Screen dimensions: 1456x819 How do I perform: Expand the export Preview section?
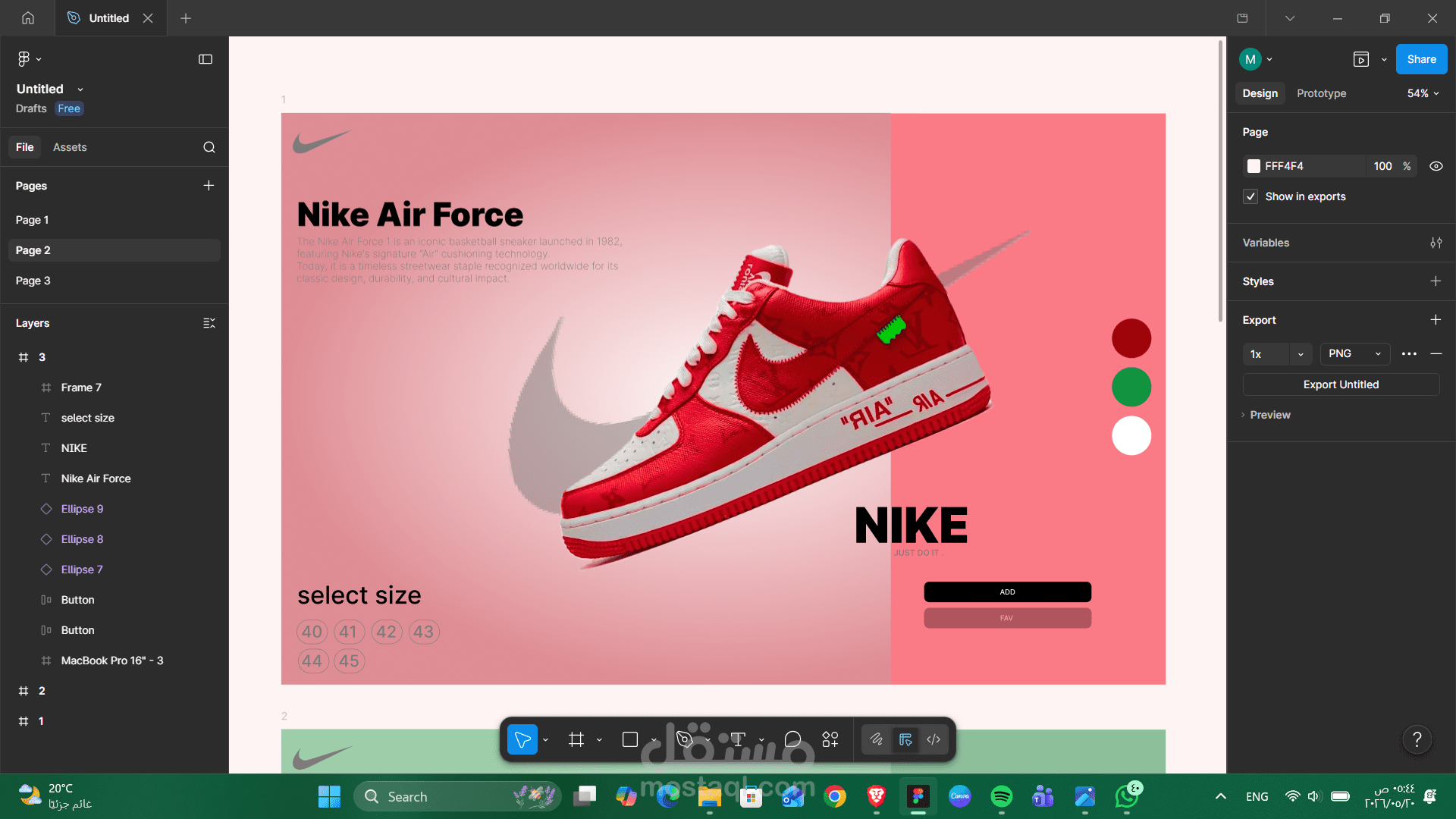click(1266, 415)
